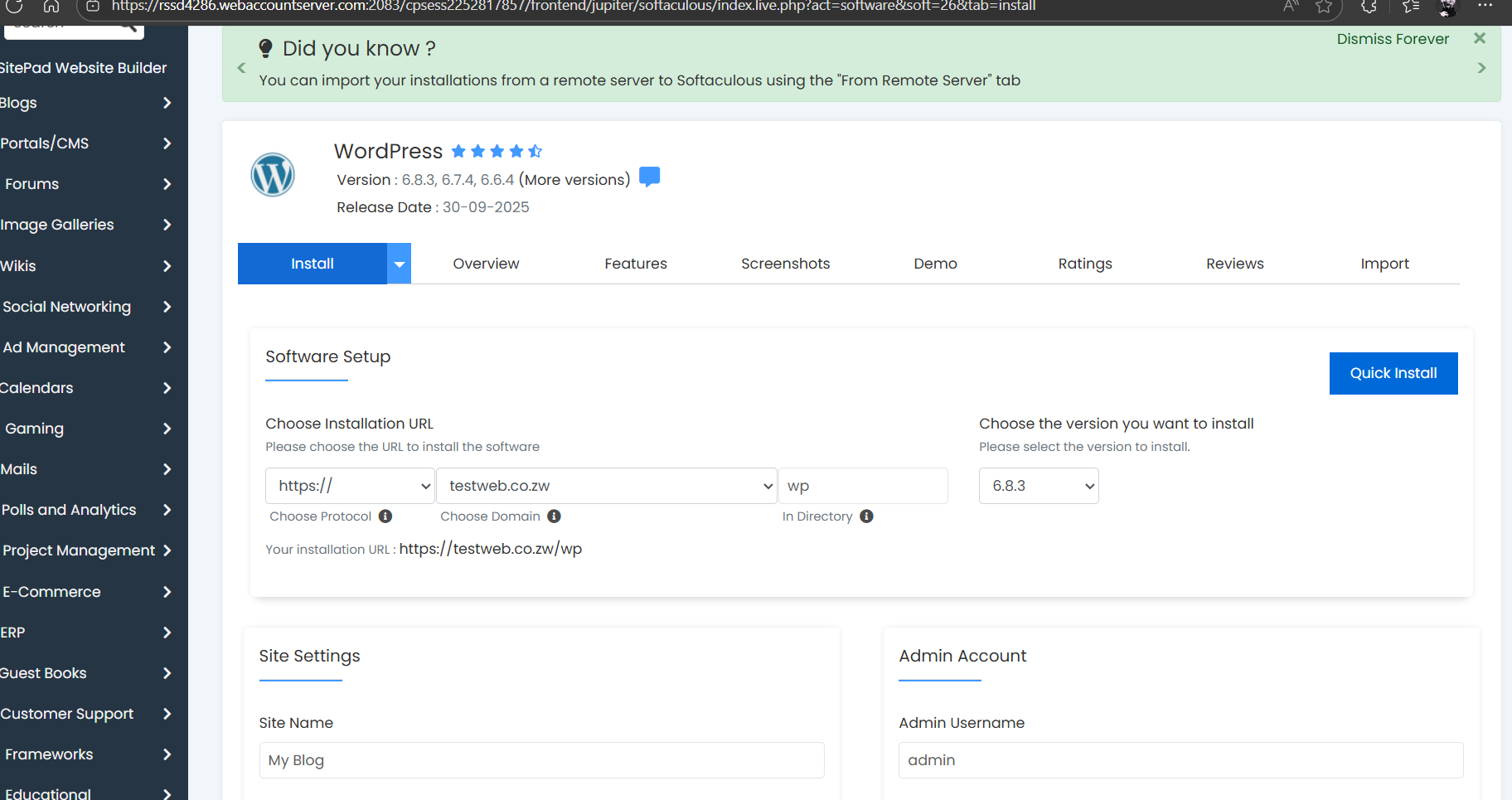Switch to the Overview tab

click(486, 264)
